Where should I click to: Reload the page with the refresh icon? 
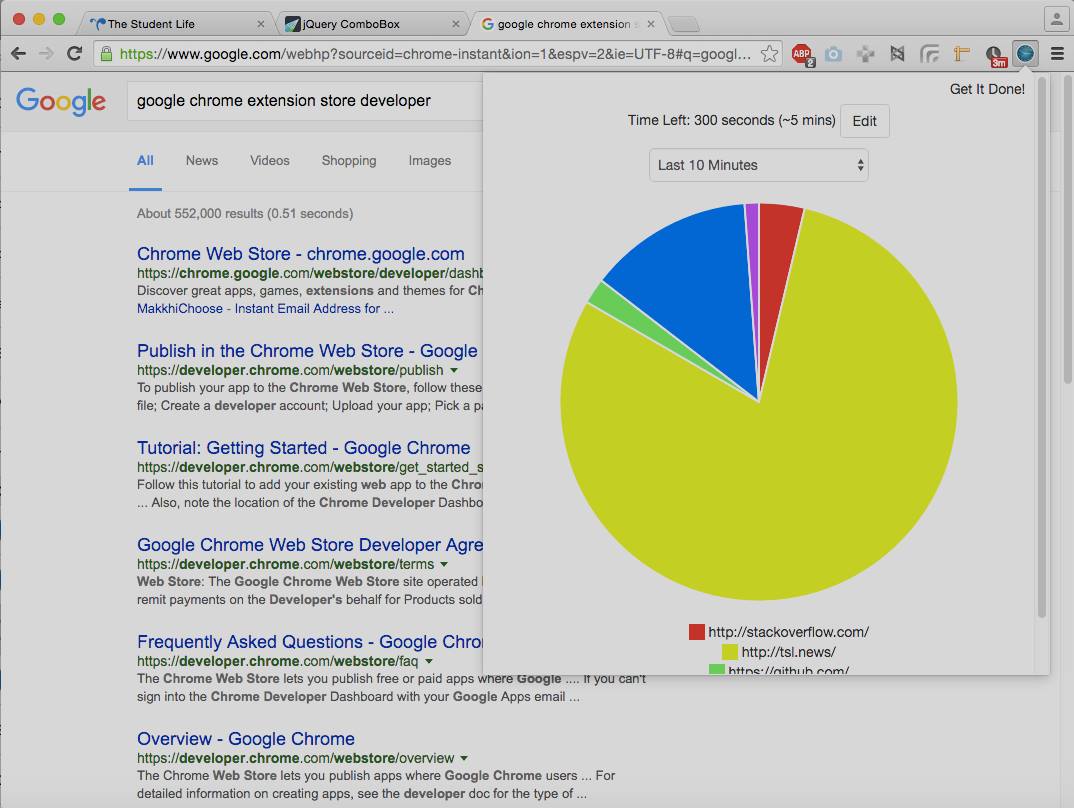click(75, 53)
